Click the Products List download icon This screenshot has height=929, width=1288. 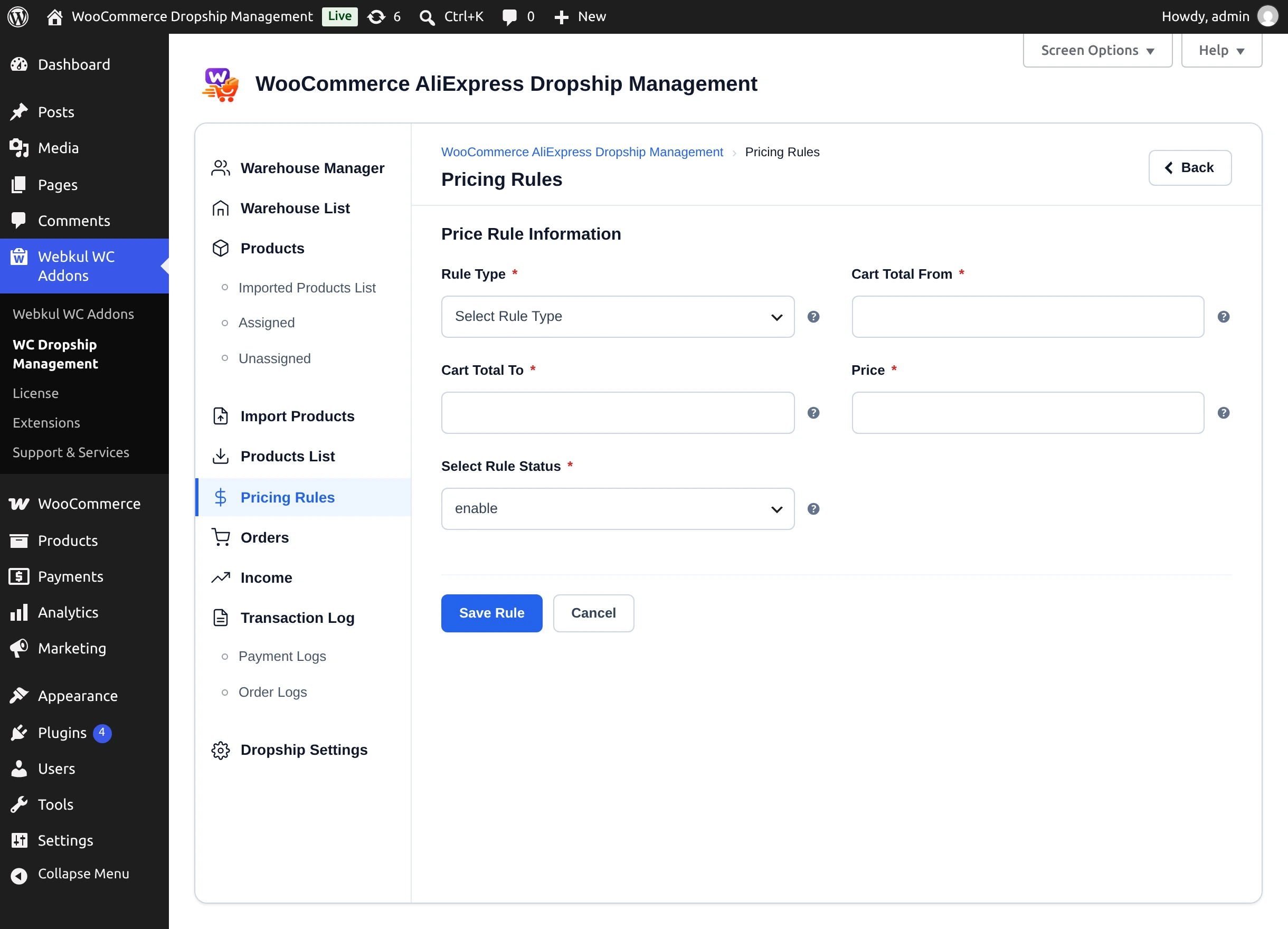coord(220,457)
